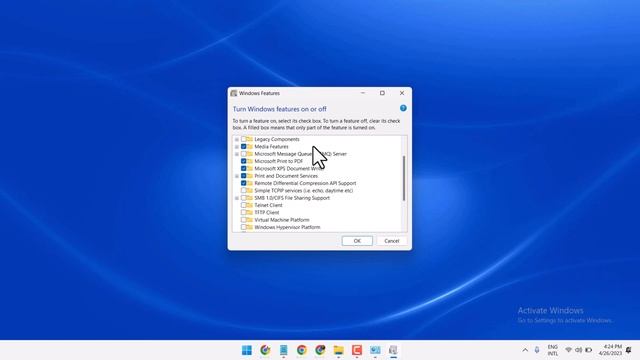The height and width of the screenshot is (360, 640).
Task: Uncheck Microsoft Print to PDF checkbox
Action: click(243, 161)
